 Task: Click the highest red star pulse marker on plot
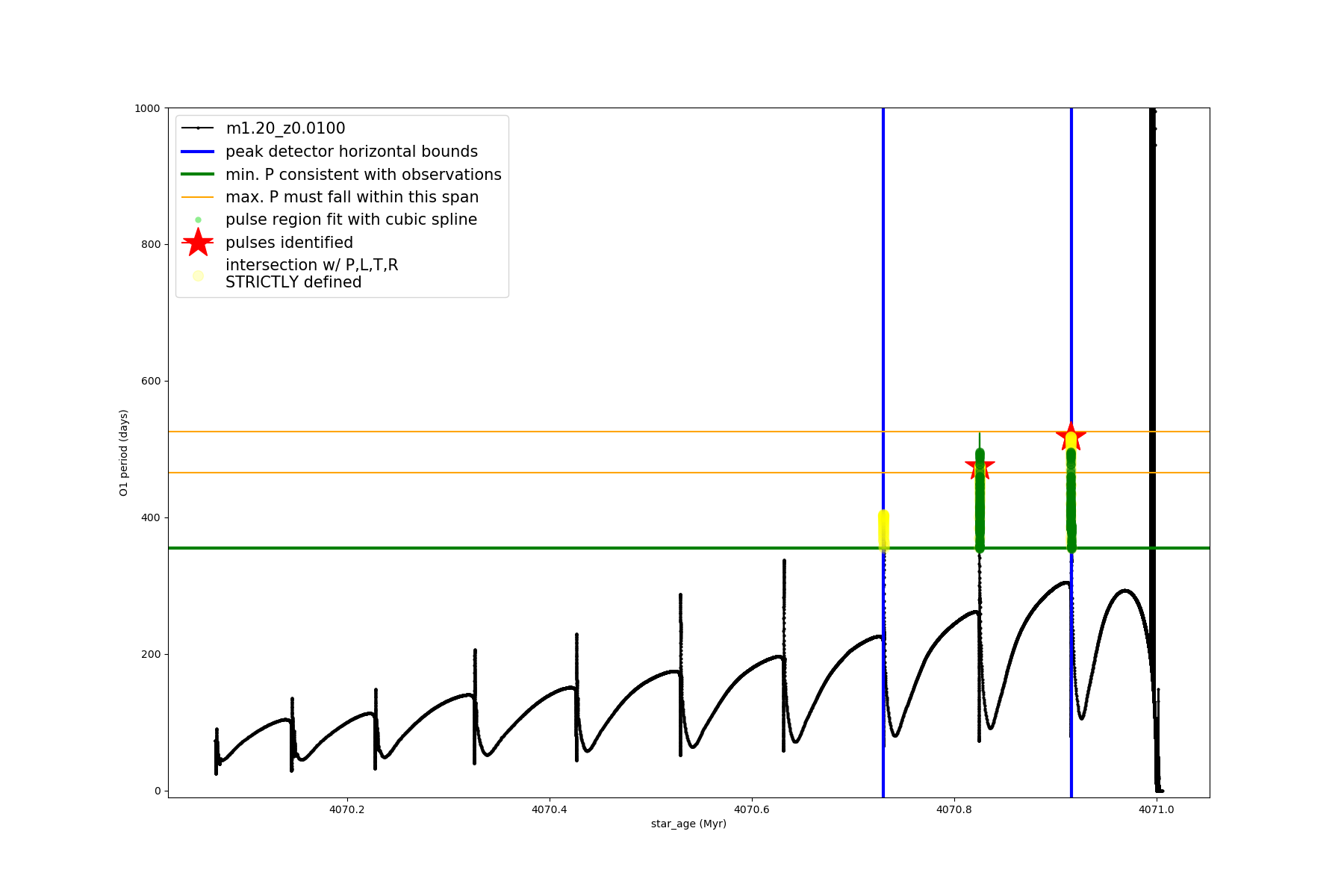1071,436
